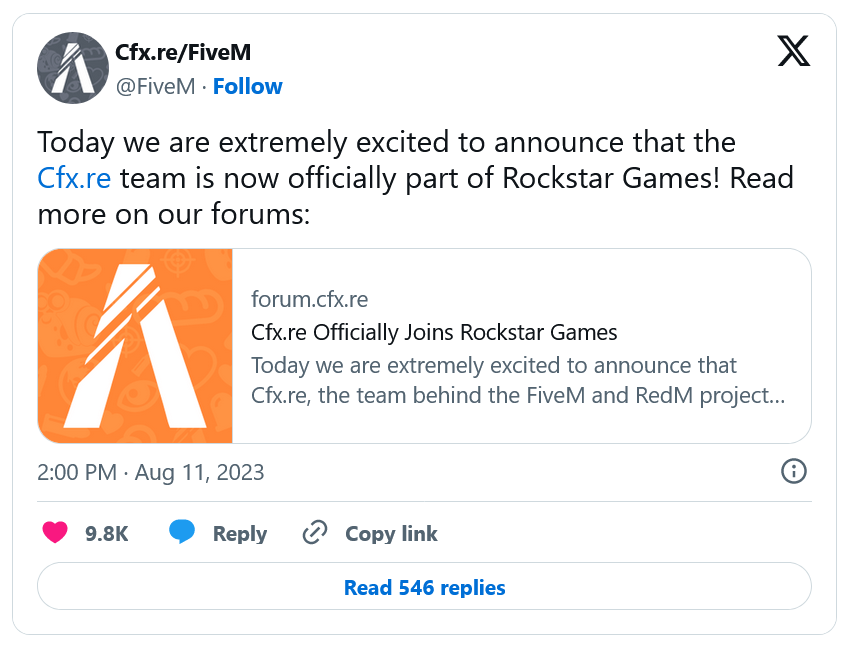Click the Copy link text
This screenshot has width=849, height=646.
(x=391, y=534)
